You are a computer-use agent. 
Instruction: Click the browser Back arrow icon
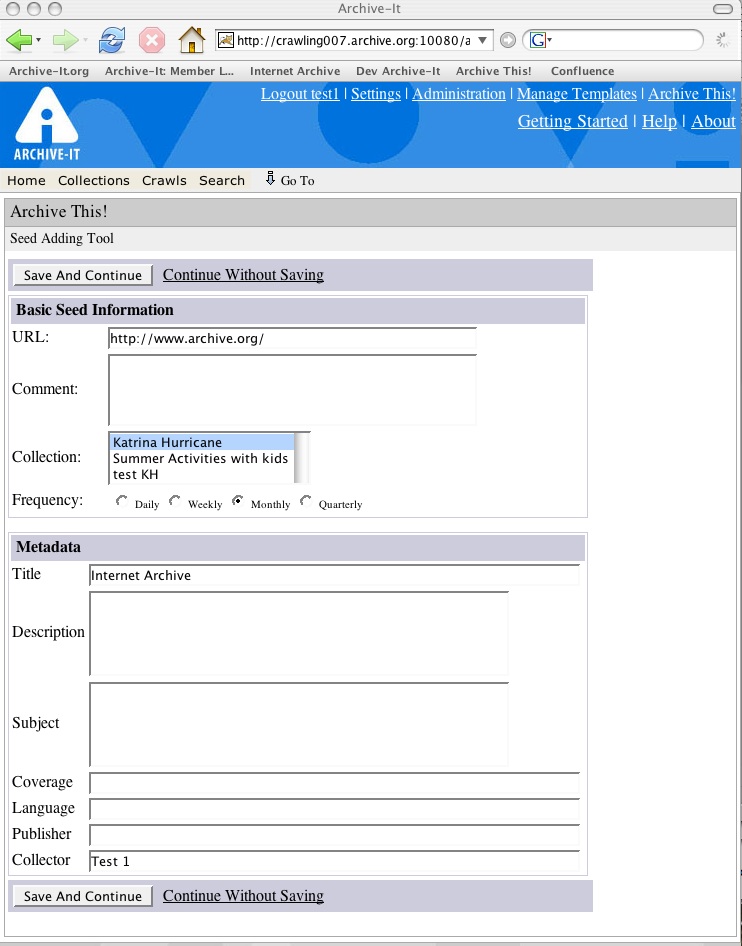click(x=19, y=40)
